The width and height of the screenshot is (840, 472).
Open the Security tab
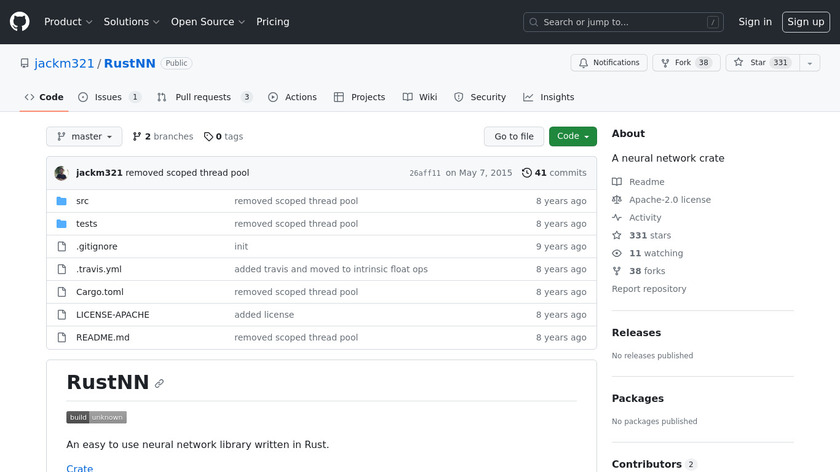(x=480, y=97)
